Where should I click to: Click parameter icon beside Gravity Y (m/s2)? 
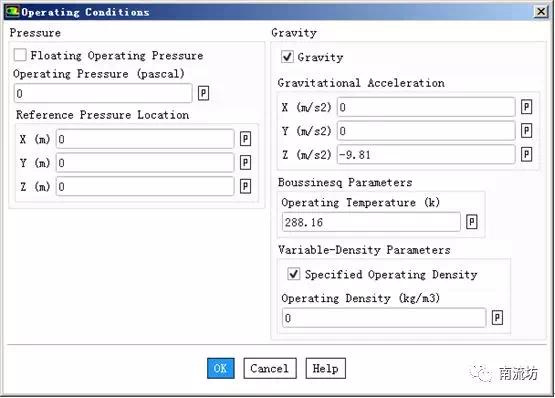(526, 131)
